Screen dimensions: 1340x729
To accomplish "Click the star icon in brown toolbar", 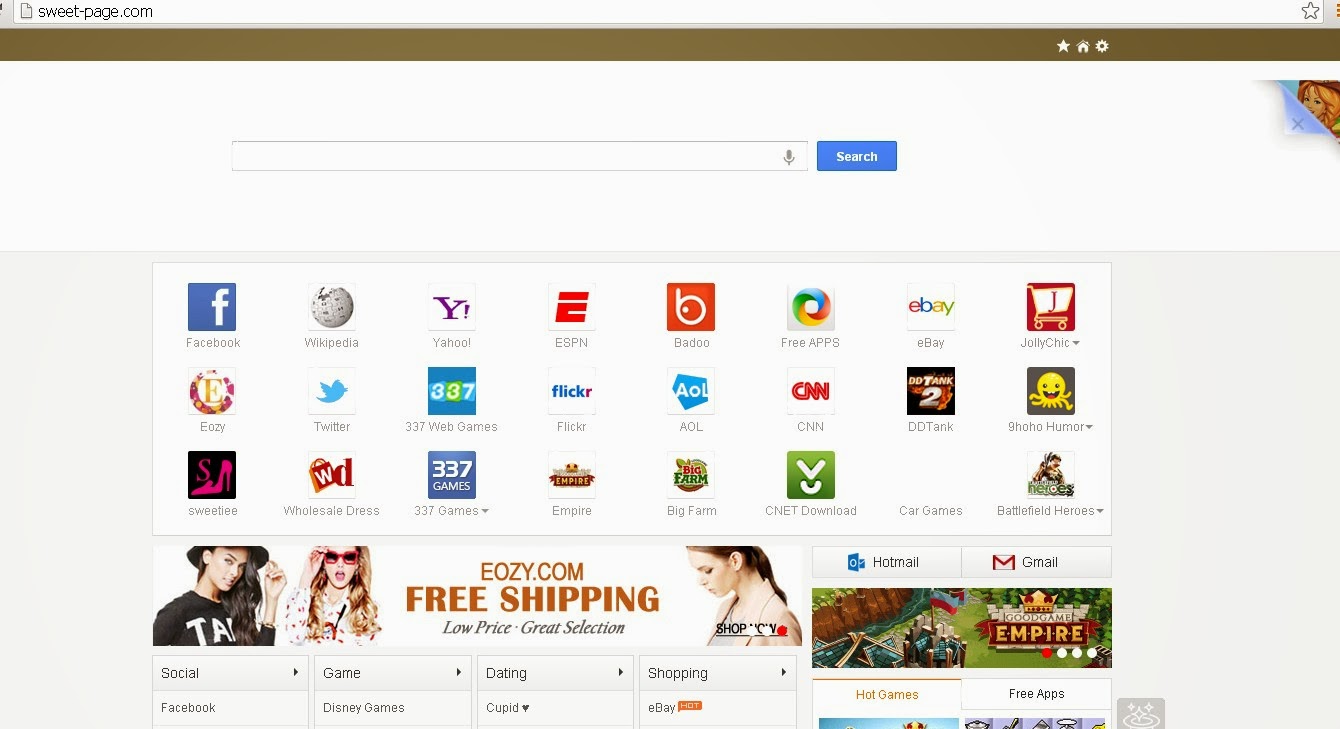I will point(1063,46).
